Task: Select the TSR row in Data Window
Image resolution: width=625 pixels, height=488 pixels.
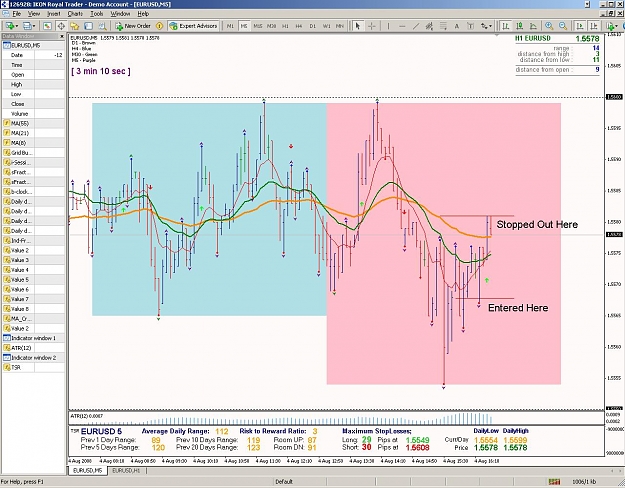Action: coord(33,368)
